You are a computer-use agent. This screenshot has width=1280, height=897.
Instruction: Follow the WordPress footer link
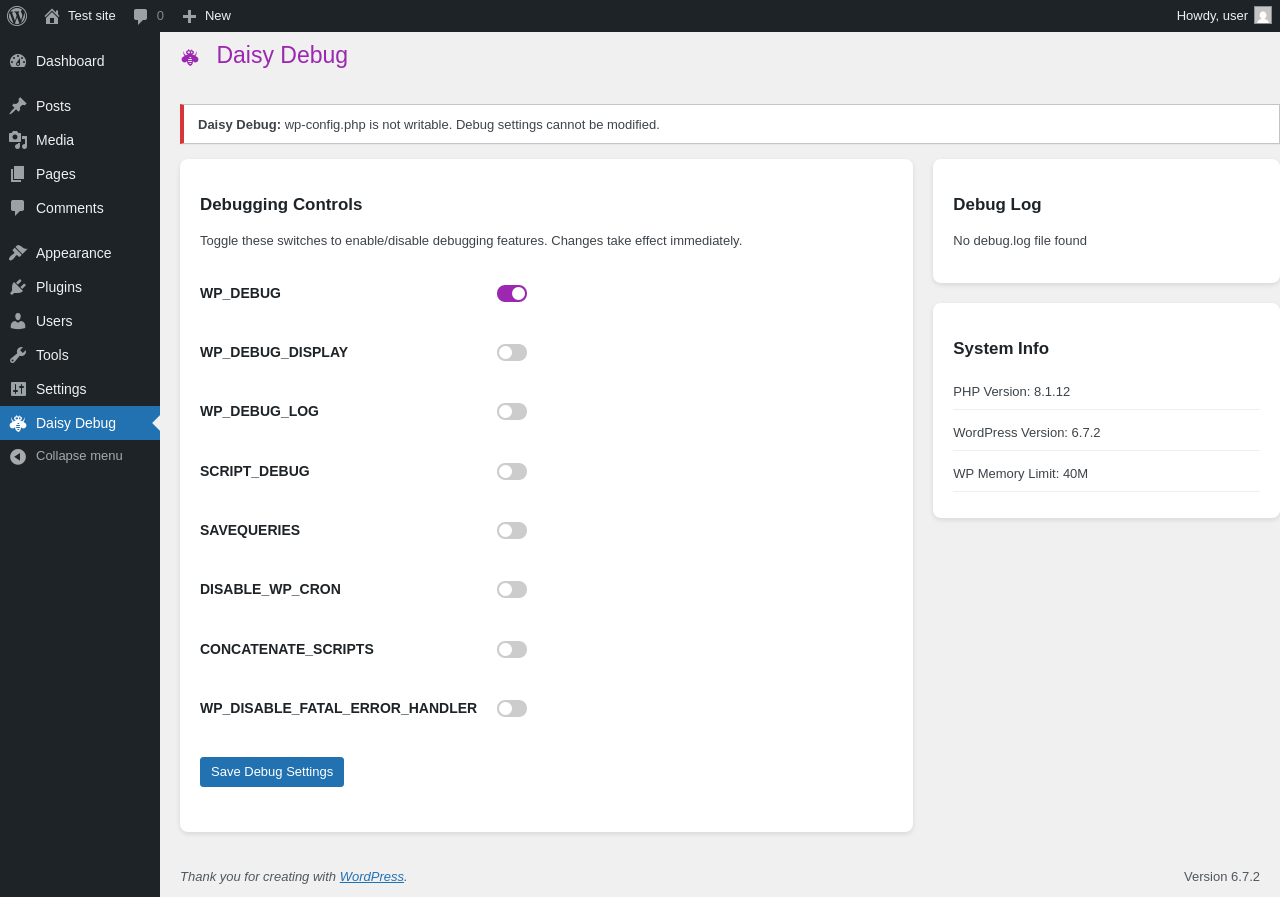click(371, 876)
